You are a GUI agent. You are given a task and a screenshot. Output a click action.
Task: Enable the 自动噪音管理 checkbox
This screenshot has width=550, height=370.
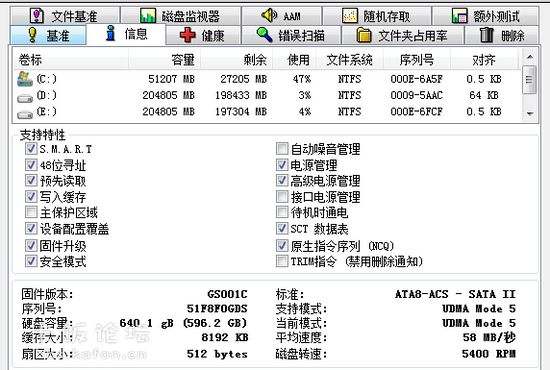tap(282, 149)
